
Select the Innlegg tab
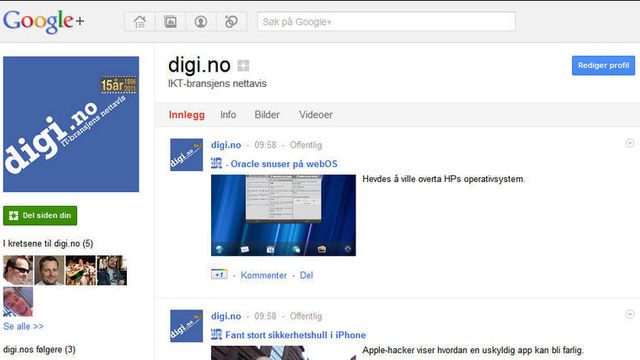[187, 115]
